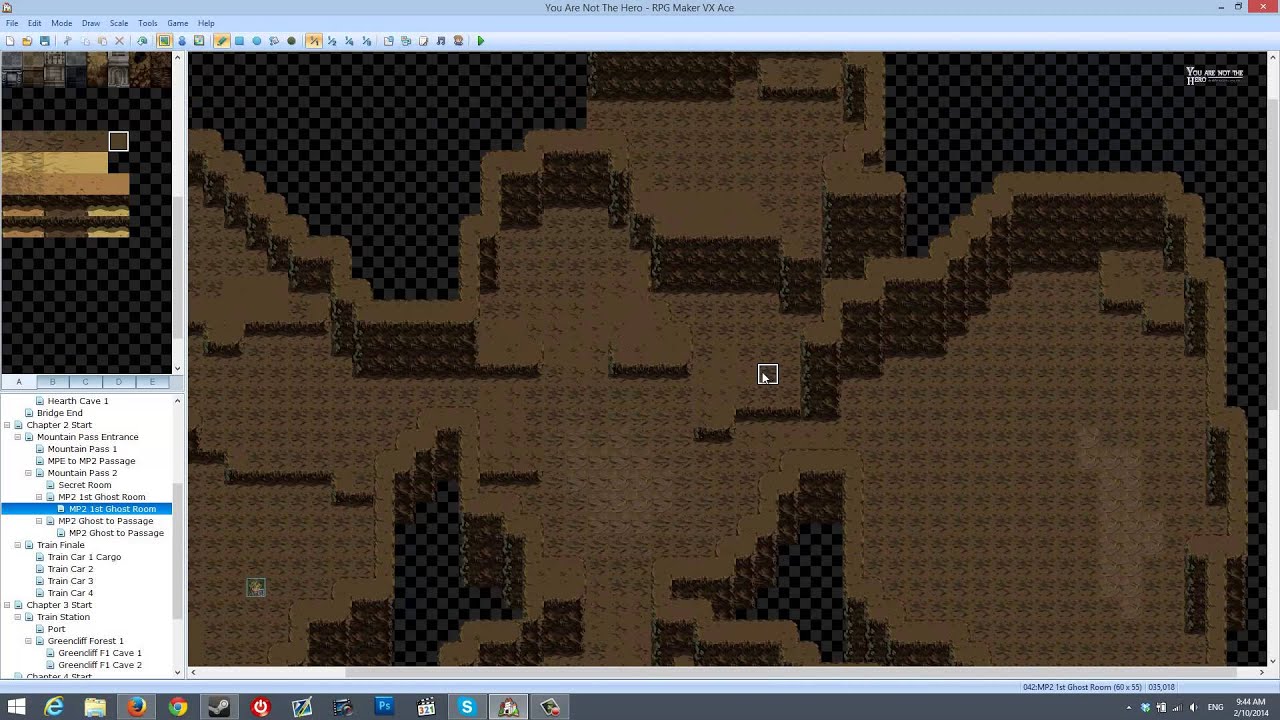The image size is (1280, 720).
Task: Switch to tileset tab D
Action: coord(118,382)
